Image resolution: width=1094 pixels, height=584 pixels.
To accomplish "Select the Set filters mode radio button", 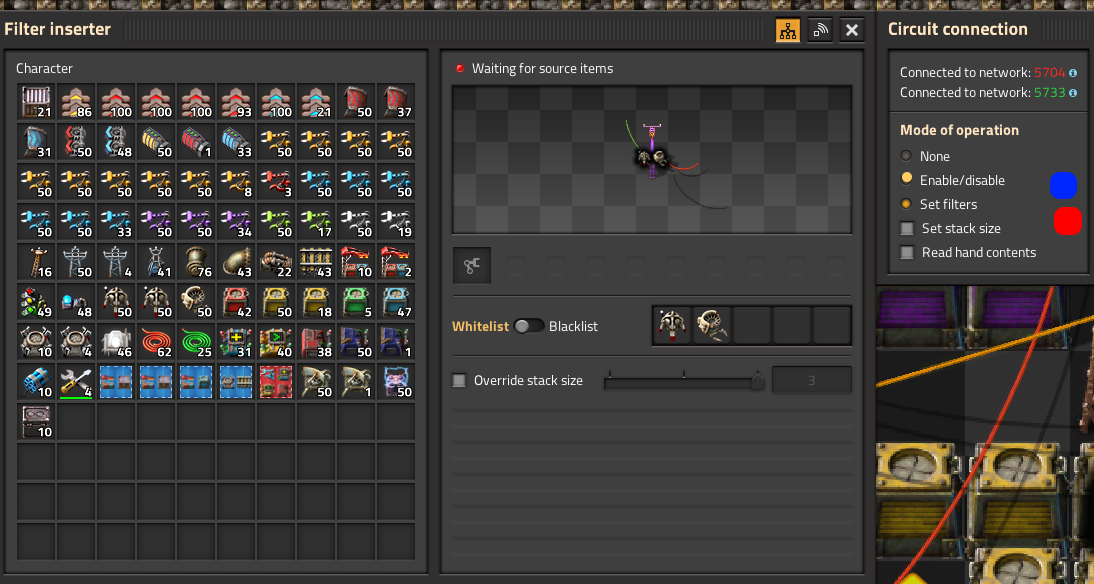I will tap(906, 204).
